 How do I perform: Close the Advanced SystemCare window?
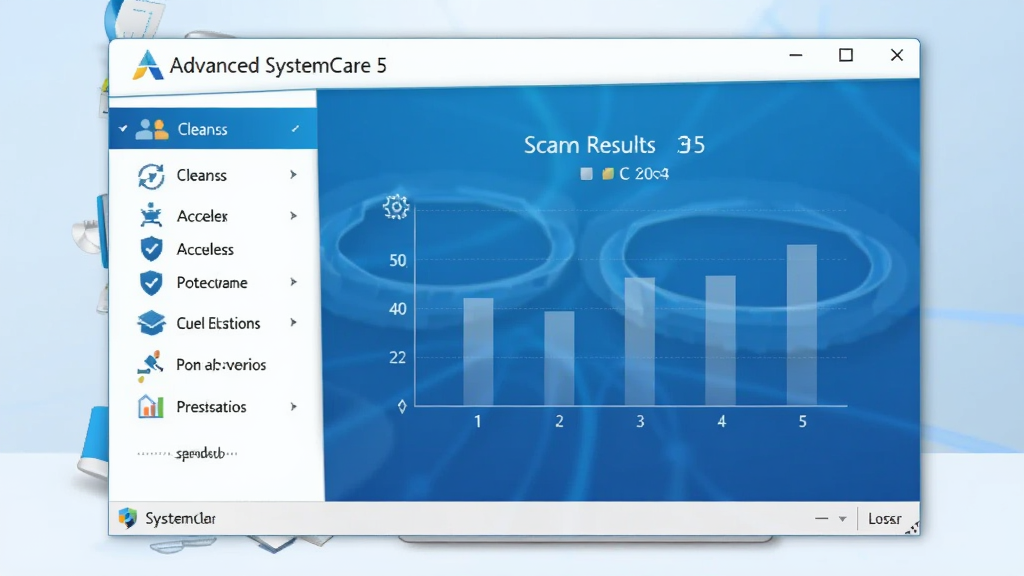[897, 56]
